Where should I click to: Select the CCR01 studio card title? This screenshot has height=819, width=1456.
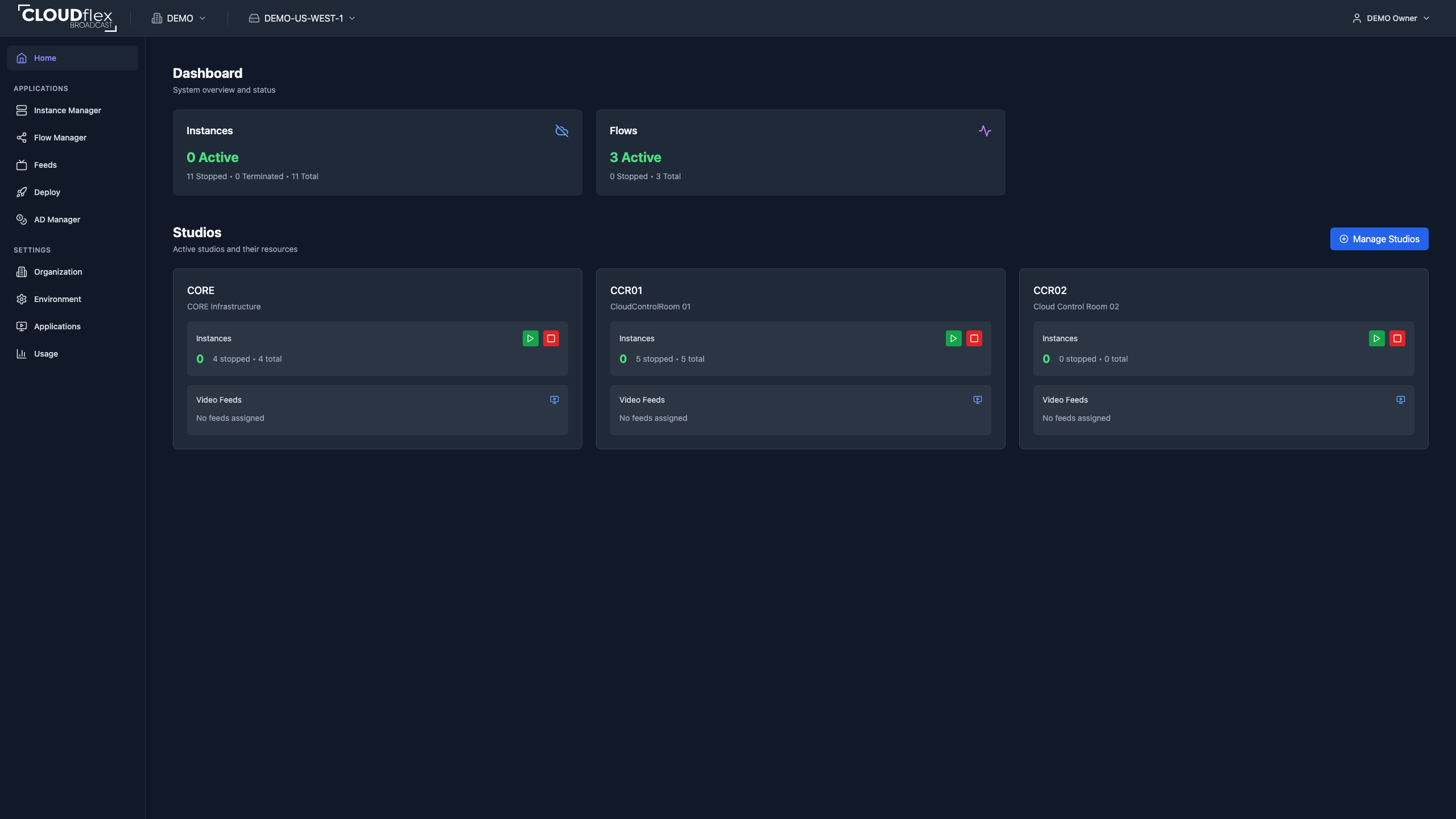tap(626, 291)
